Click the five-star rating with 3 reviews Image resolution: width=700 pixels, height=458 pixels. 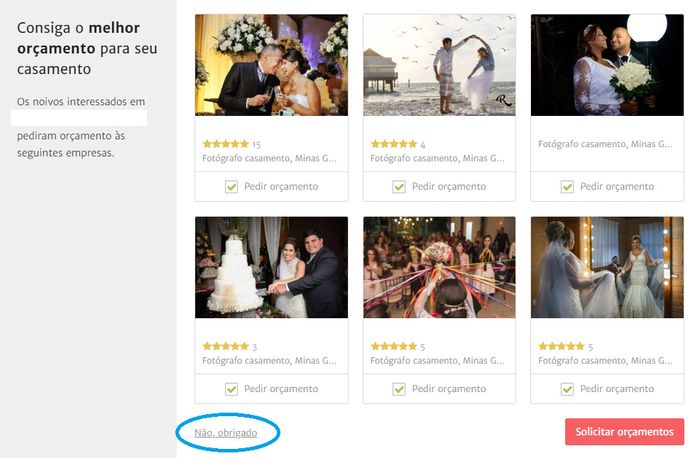[x=230, y=346]
